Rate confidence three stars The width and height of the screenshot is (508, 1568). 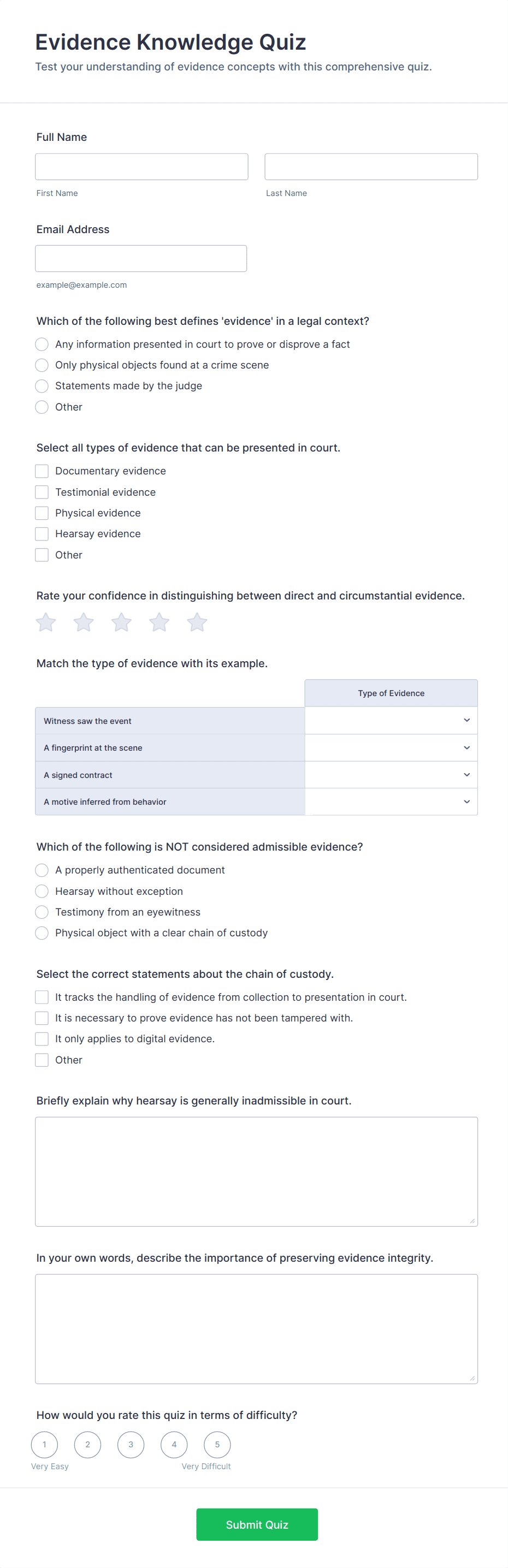coord(121,622)
